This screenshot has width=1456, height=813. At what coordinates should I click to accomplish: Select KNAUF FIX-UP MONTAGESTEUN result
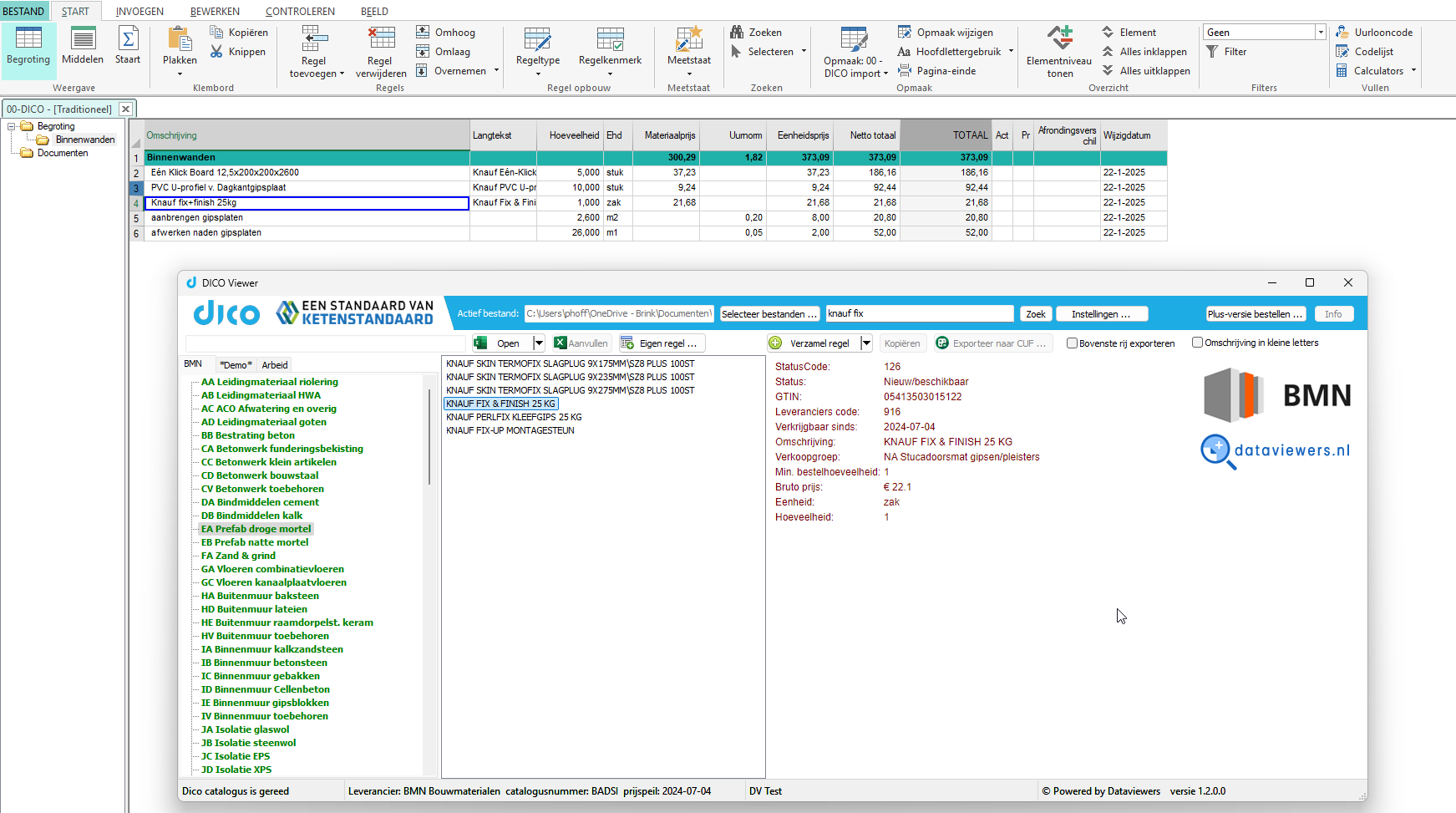pyautogui.click(x=510, y=430)
